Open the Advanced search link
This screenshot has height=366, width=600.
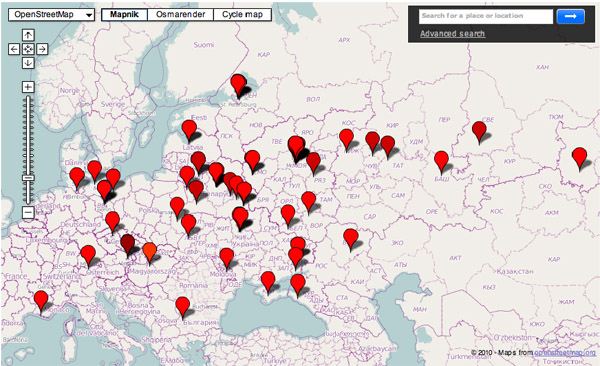(x=452, y=34)
